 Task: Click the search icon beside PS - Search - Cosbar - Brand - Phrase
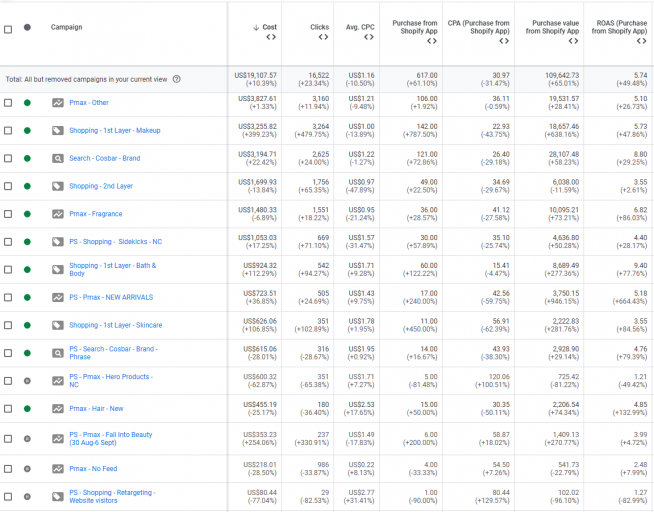(58, 353)
